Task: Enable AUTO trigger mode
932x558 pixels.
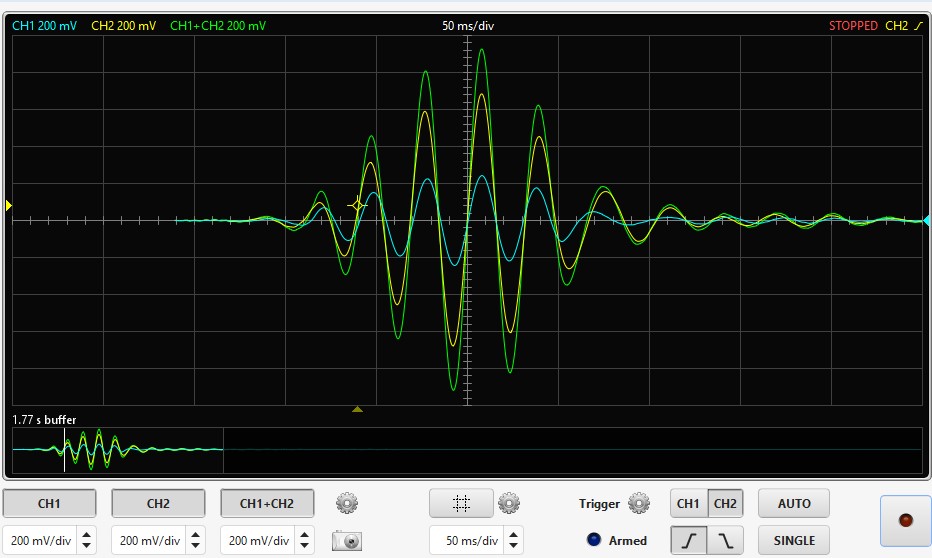Action: click(x=794, y=503)
